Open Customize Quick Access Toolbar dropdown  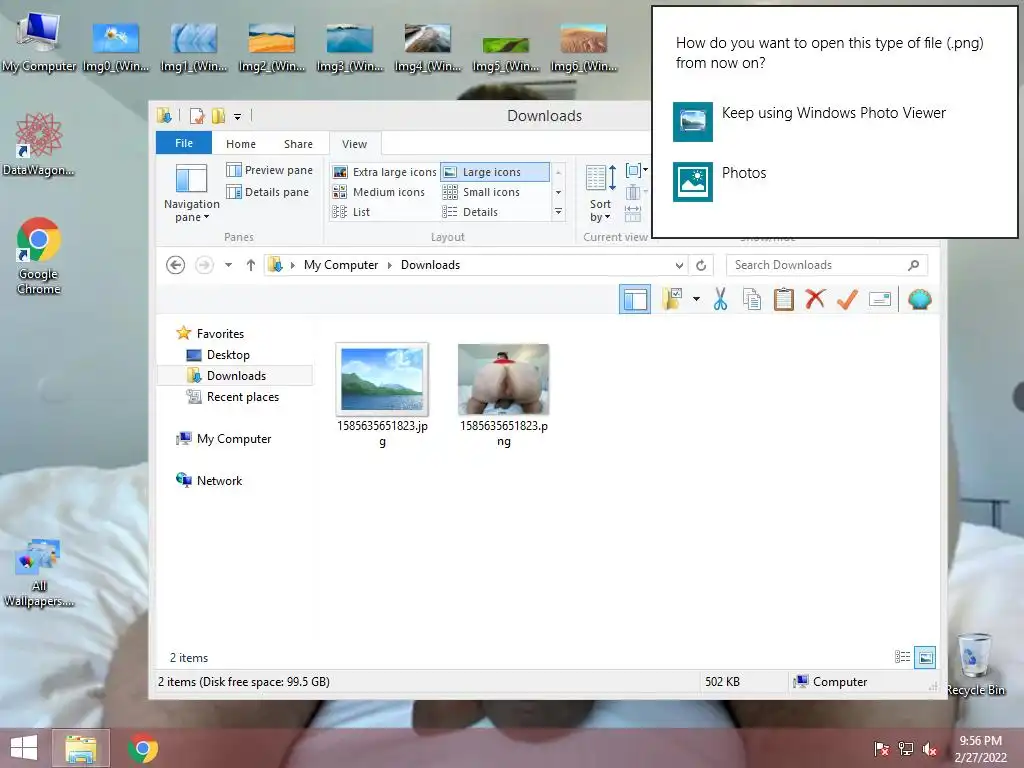238,117
